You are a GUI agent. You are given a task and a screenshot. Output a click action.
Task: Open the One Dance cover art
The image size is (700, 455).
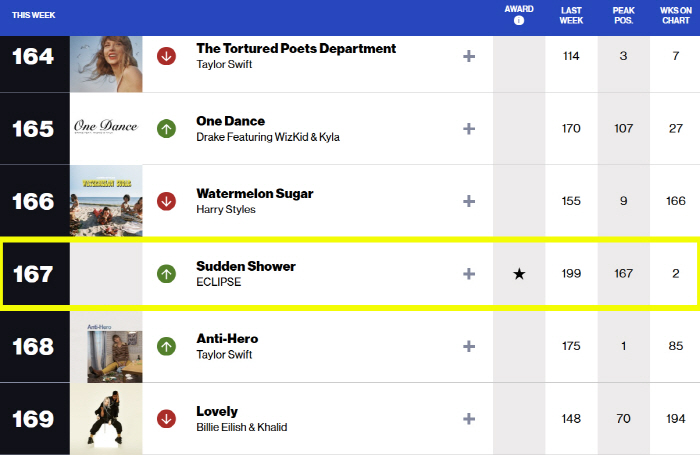pyautogui.click(x=106, y=129)
